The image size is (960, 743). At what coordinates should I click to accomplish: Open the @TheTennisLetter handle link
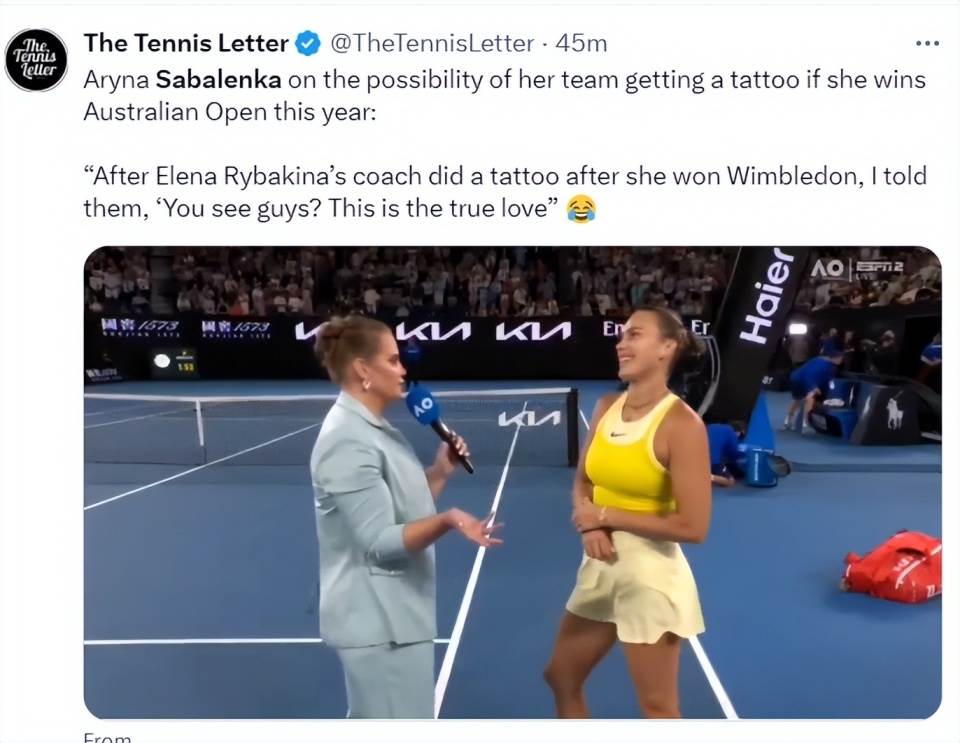point(432,43)
